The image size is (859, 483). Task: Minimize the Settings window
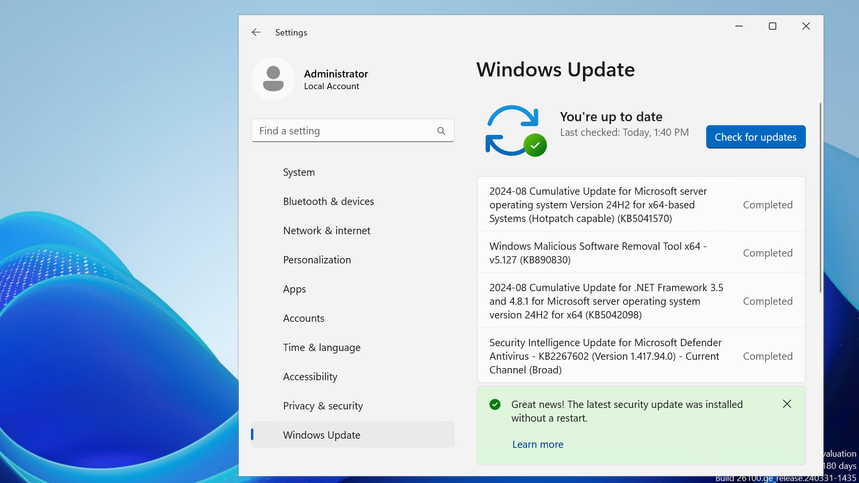pos(739,26)
